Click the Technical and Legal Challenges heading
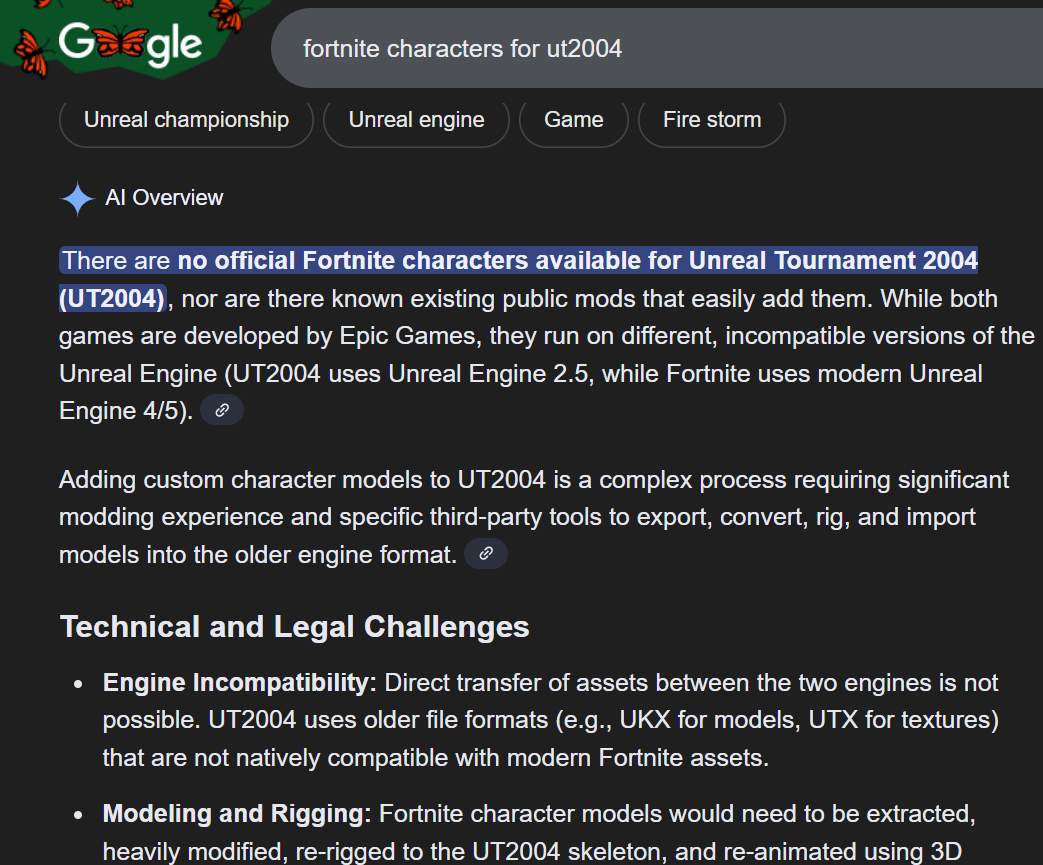Viewport: 1043px width, 865px height. point(295,627)
